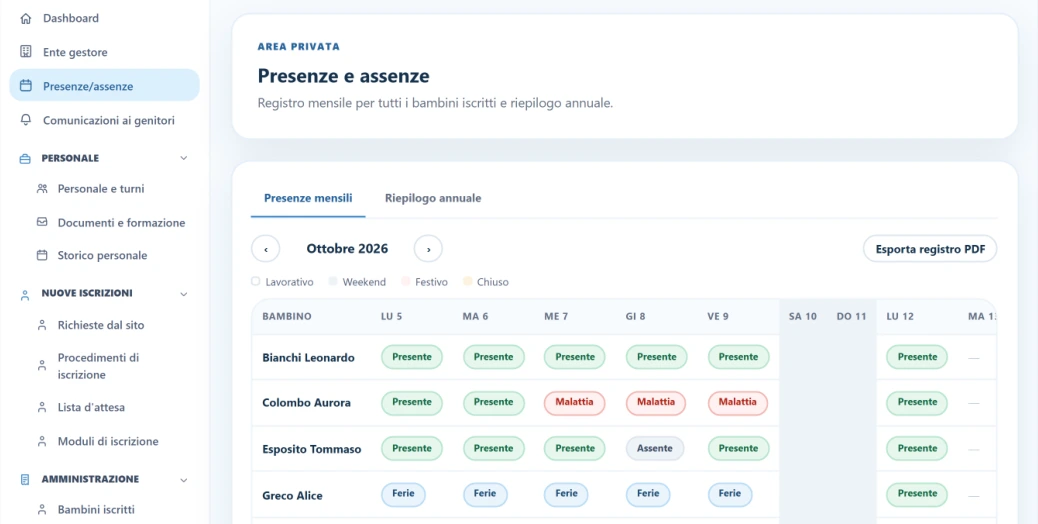Click Colombo Aurora's LU 12 Presente badge
Viewport: 1038px width, 524px height.
point(917,402)
